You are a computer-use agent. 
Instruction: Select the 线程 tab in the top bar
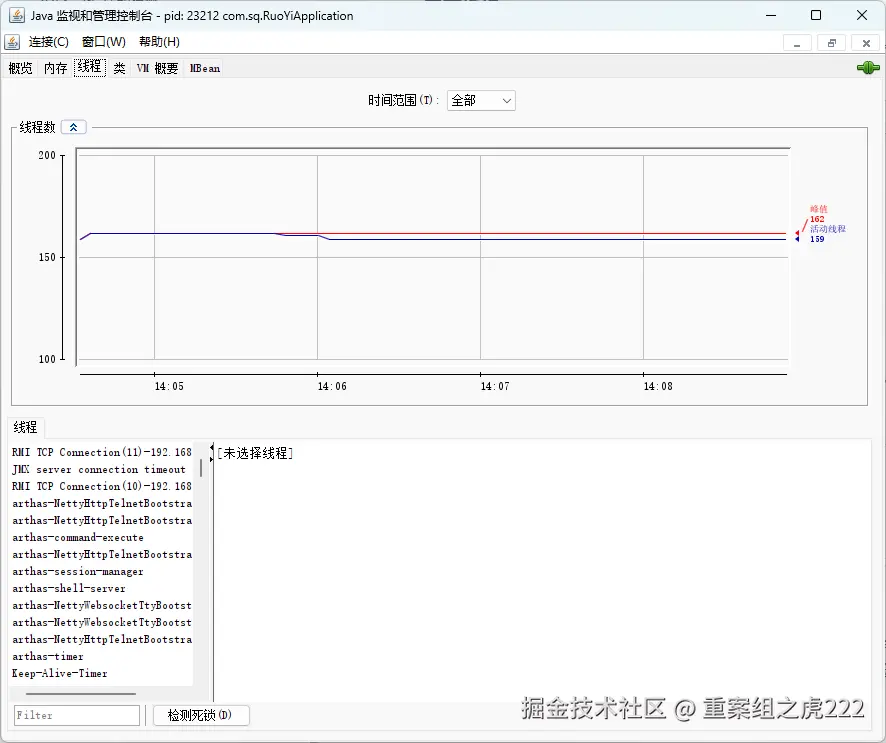[x=89, y=67]
